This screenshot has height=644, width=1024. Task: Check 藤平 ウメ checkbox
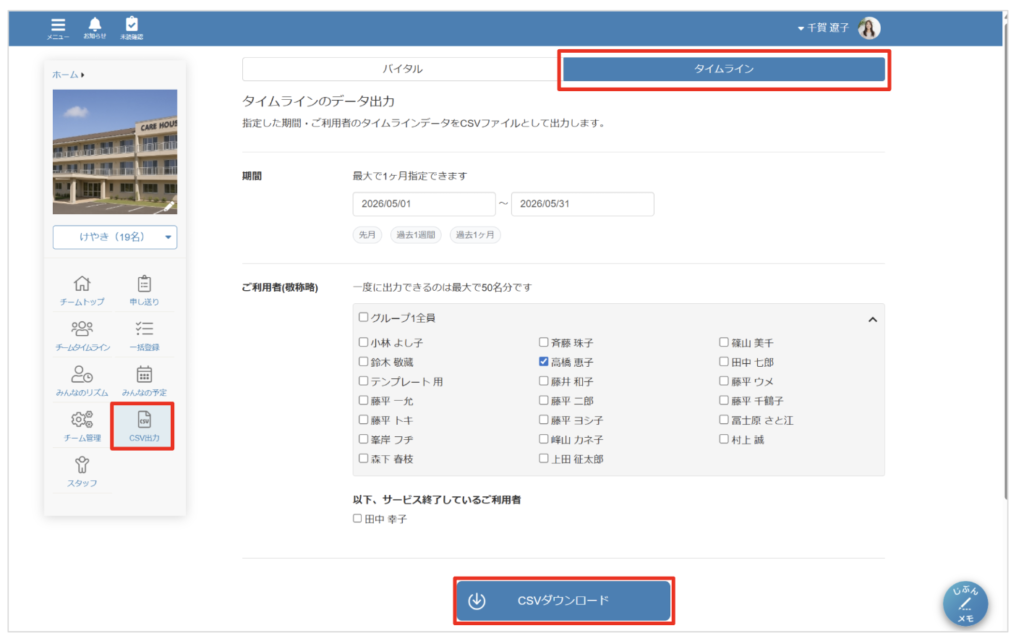[x=724, y=381]
